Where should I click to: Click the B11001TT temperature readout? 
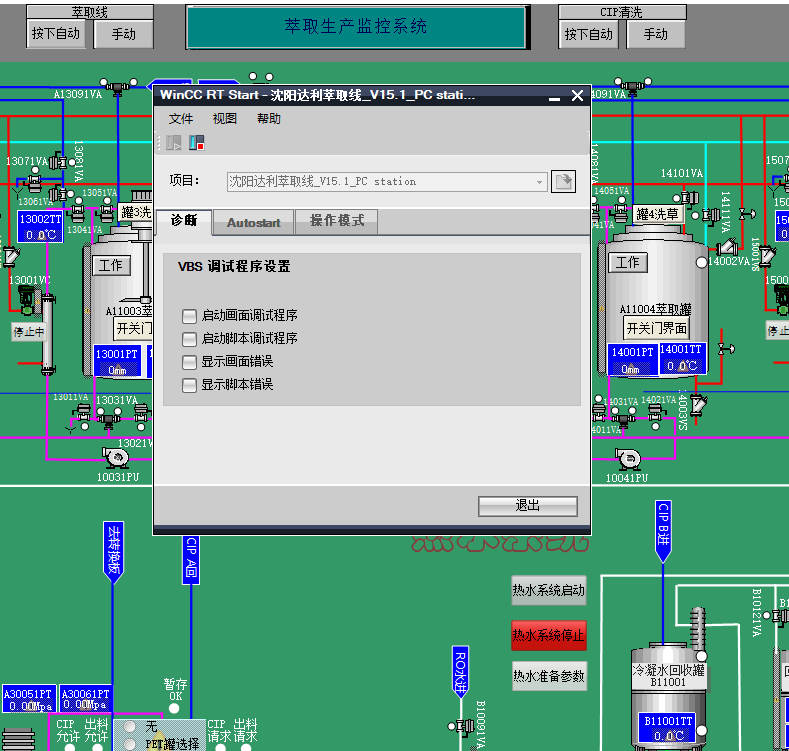tap(668, 728)
